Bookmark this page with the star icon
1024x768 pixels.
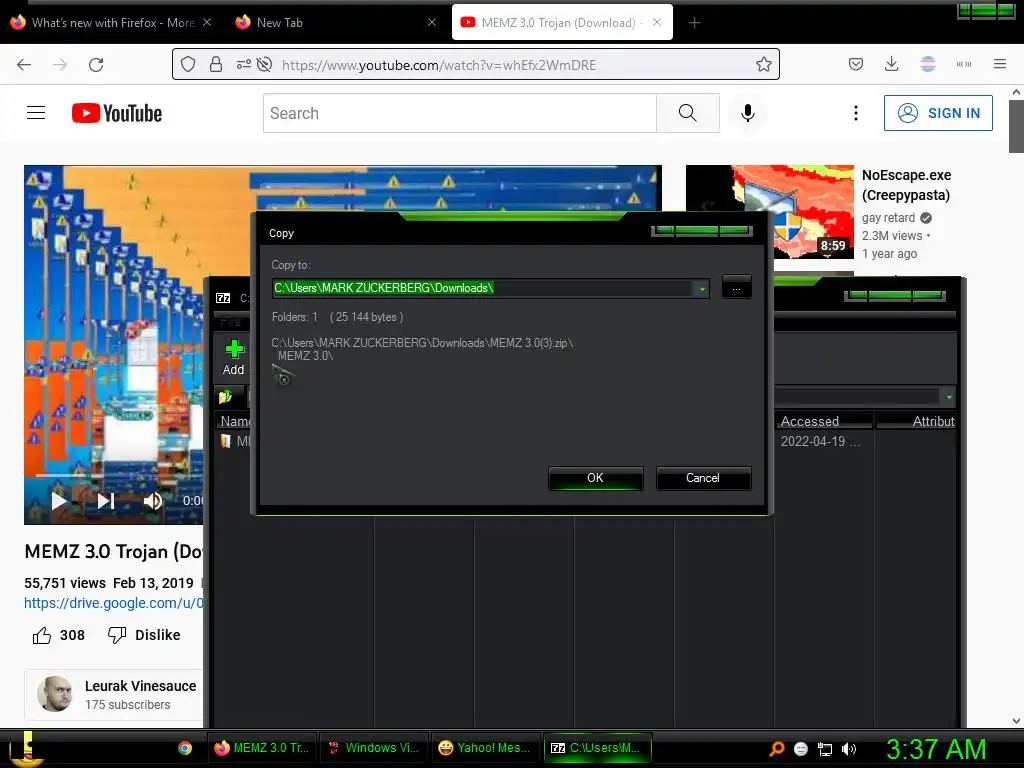pos(763,64)
